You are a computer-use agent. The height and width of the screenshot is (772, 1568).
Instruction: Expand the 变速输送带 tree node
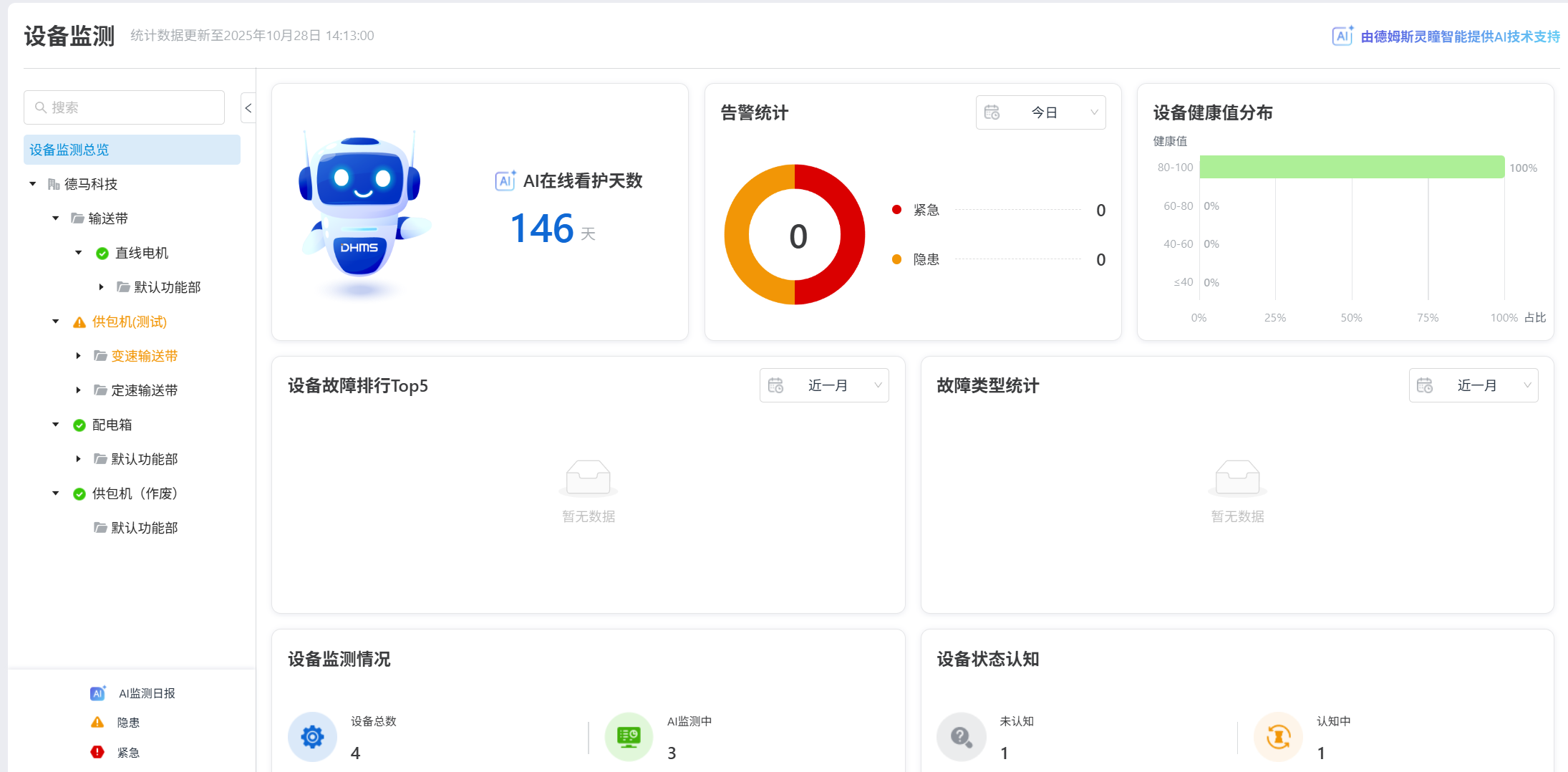pos(79,356)
